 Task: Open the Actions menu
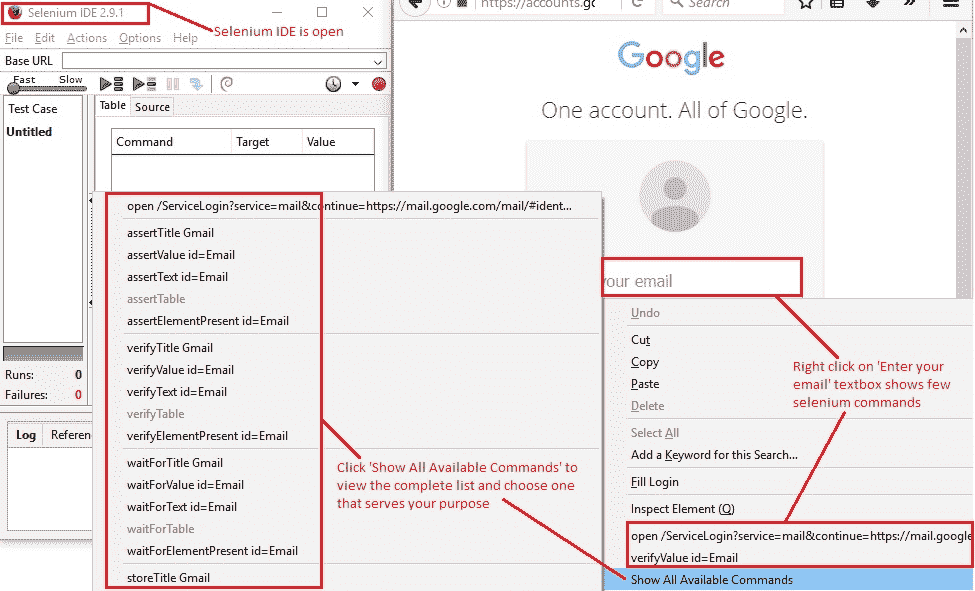(87, 38)
